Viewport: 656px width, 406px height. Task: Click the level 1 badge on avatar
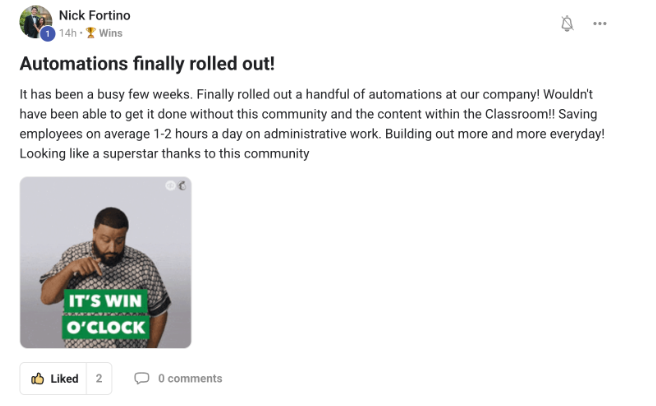click(47, 33)
